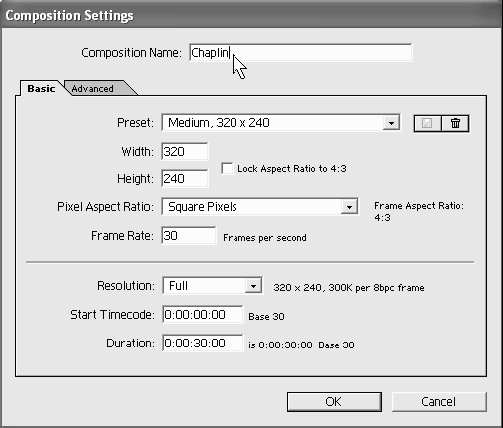
Task: Click into the Composition Name field
Action: [x=301, y=53]
